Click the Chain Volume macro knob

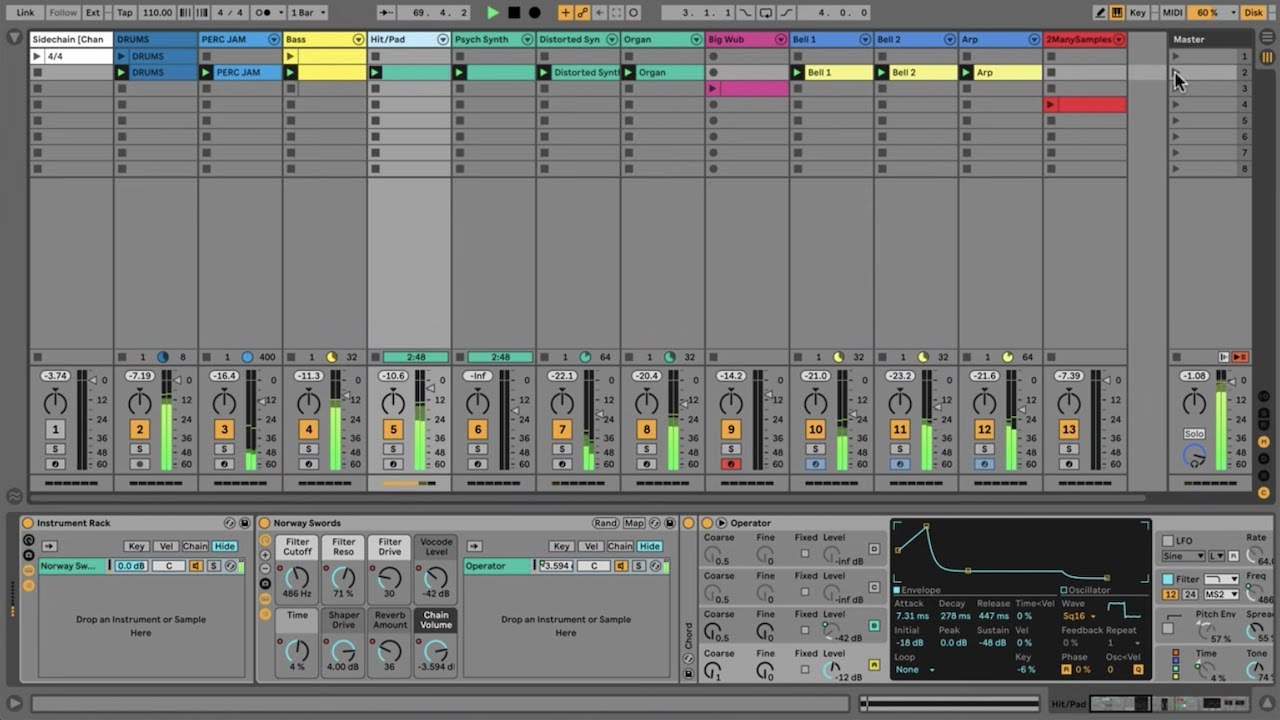(436, 651)
